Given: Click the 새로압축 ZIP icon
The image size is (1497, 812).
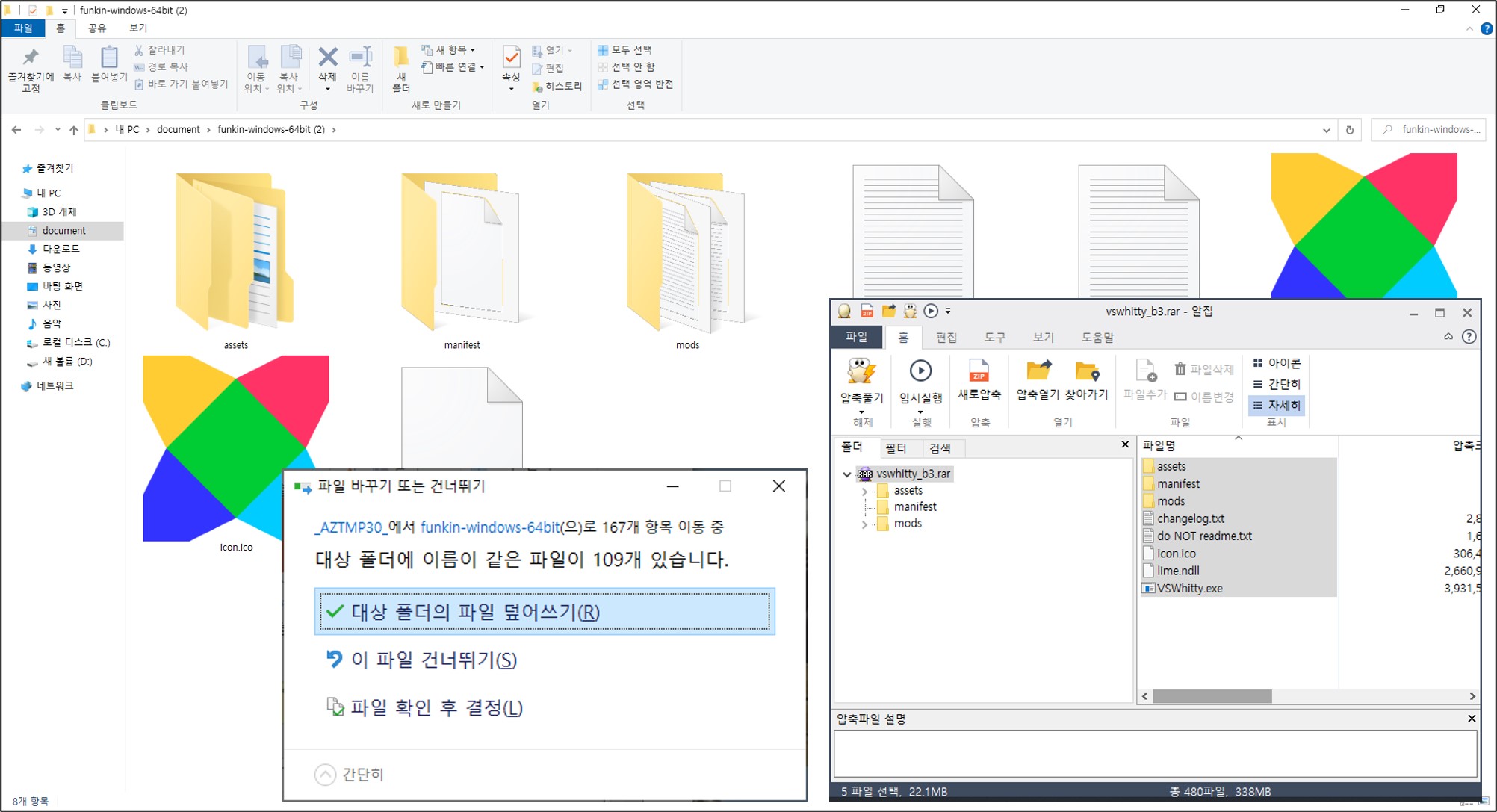Looking at the screenshot, I should (979, 371).
